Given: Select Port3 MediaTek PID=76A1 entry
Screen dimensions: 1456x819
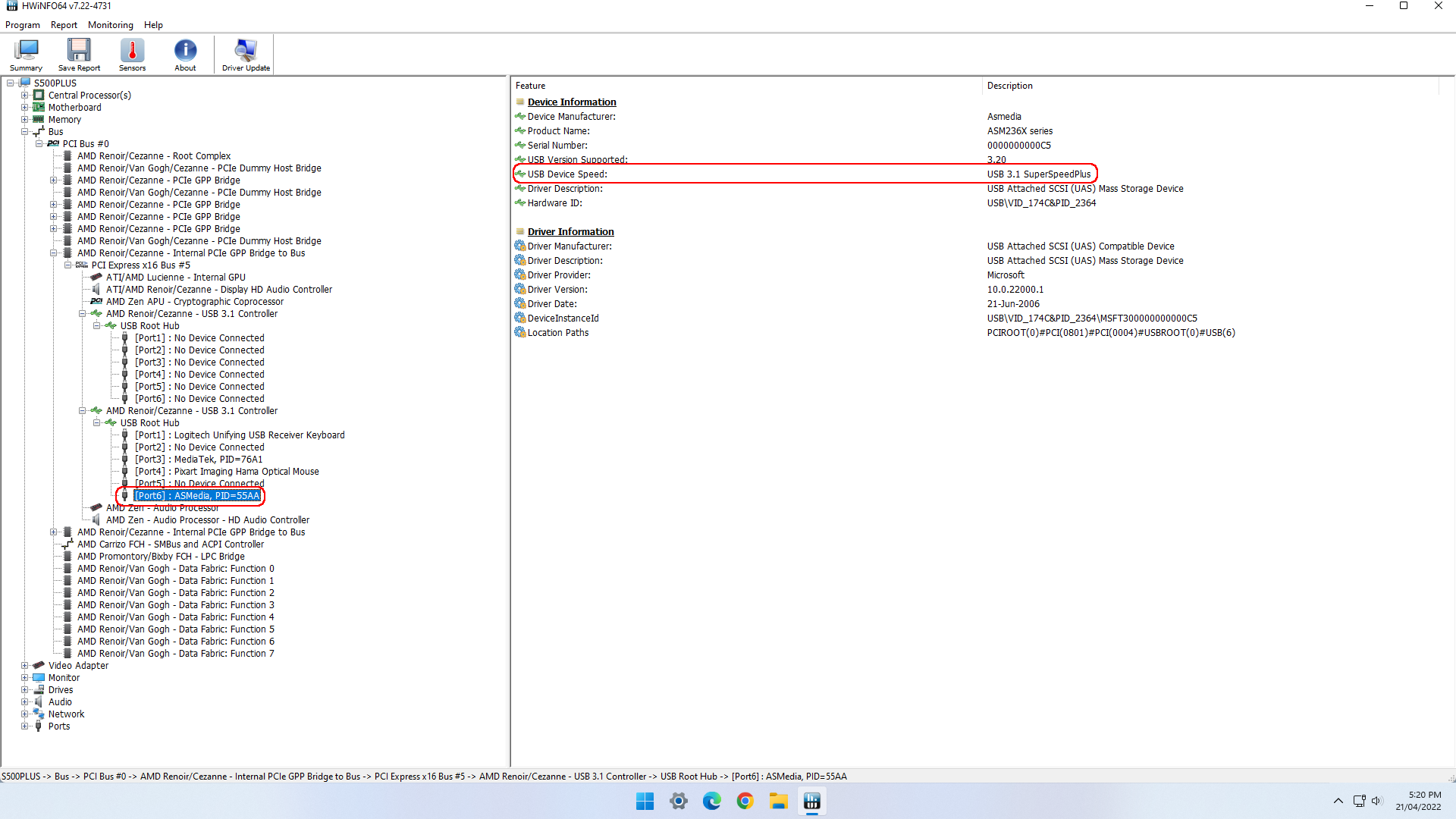Looking at the screenshot, I should pos(199,460).
